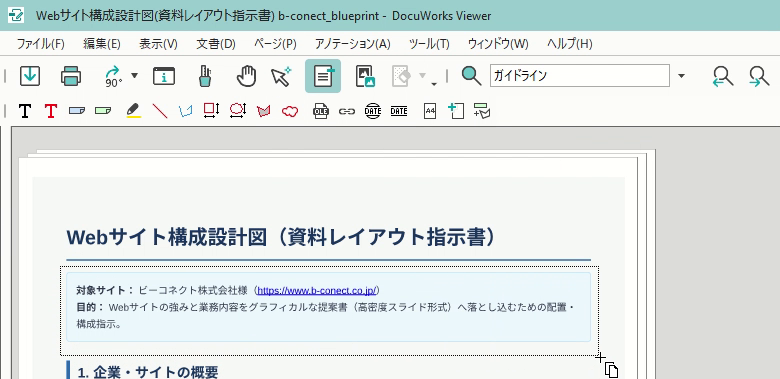Click the section heading 1. 企業・サイトの概要
The height and width of the screenshot is (379, 780).
(148, 372)
